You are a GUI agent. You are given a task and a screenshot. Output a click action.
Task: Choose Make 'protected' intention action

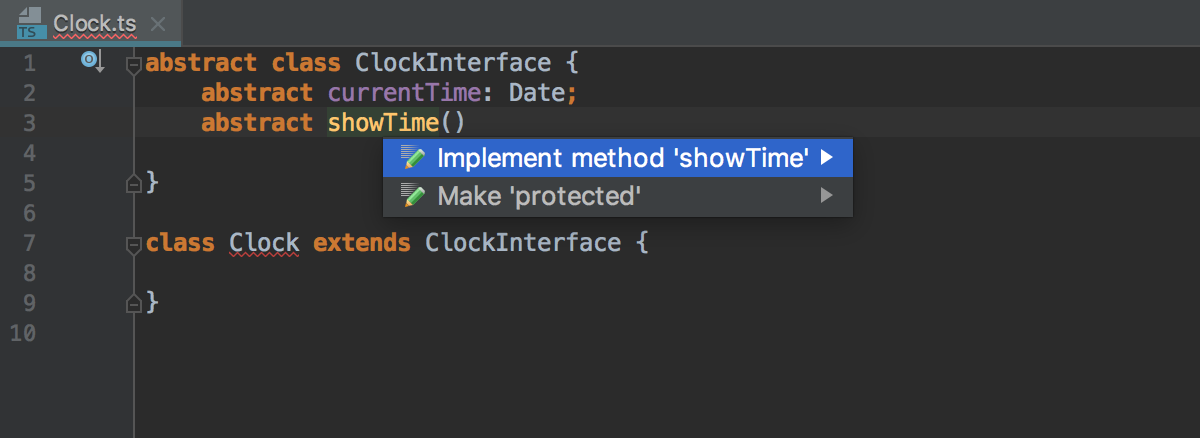(x=618, y=196)
